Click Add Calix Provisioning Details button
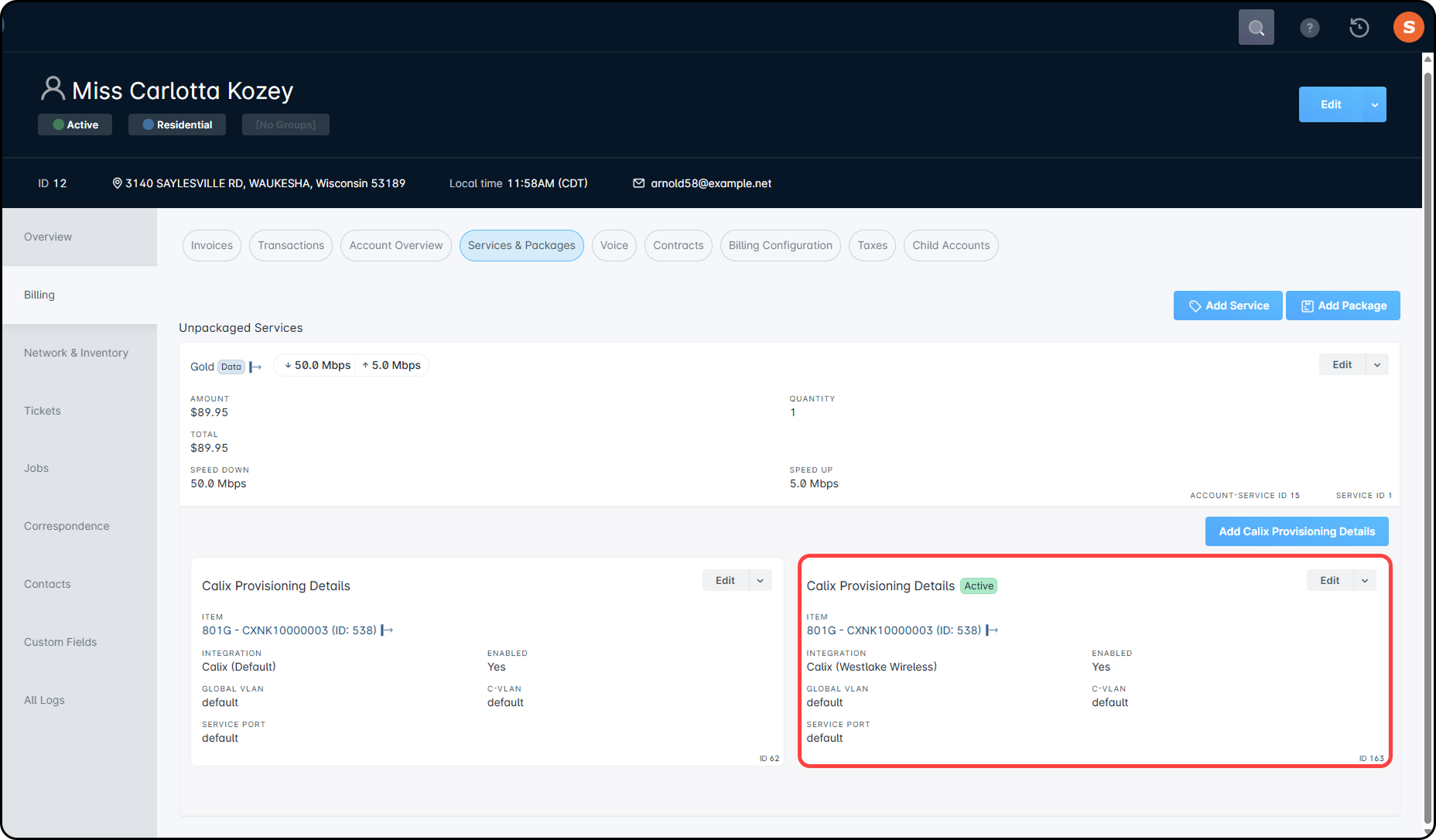1436x840 pixels. 1297,531
